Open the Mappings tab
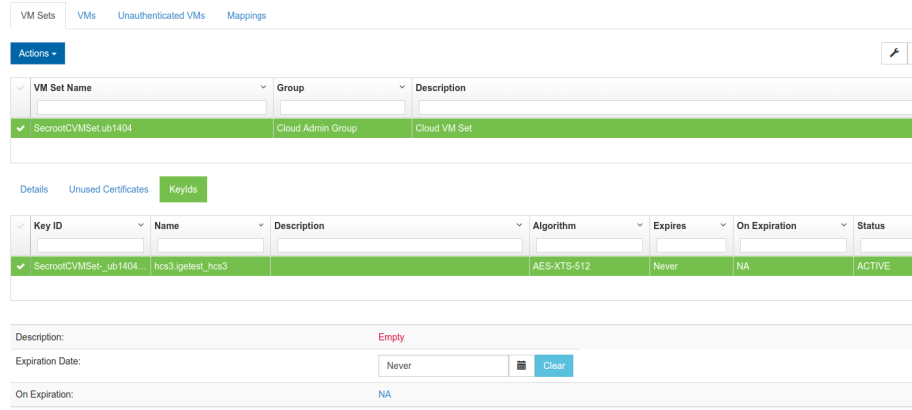 (247, 16)
